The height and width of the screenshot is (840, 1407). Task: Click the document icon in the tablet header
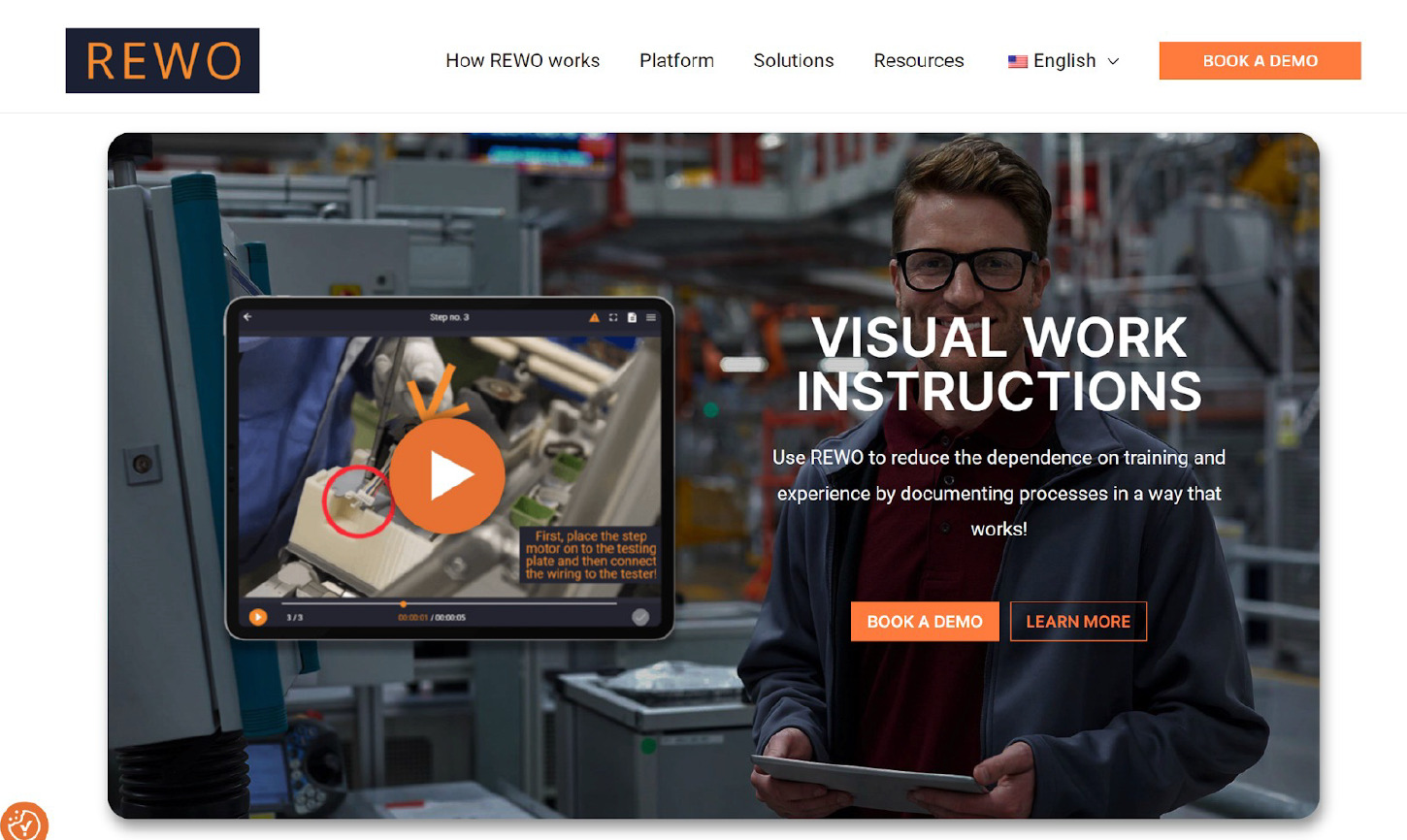[632, 317]
